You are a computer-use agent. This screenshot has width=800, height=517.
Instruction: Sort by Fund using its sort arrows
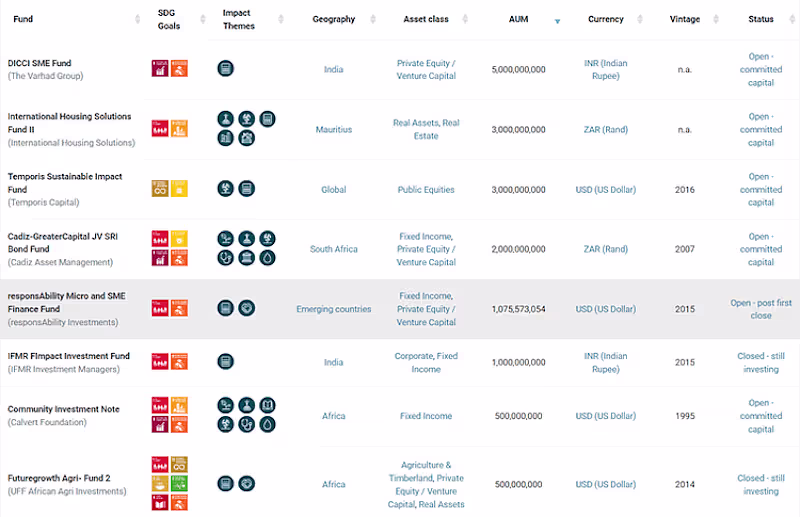137,19
